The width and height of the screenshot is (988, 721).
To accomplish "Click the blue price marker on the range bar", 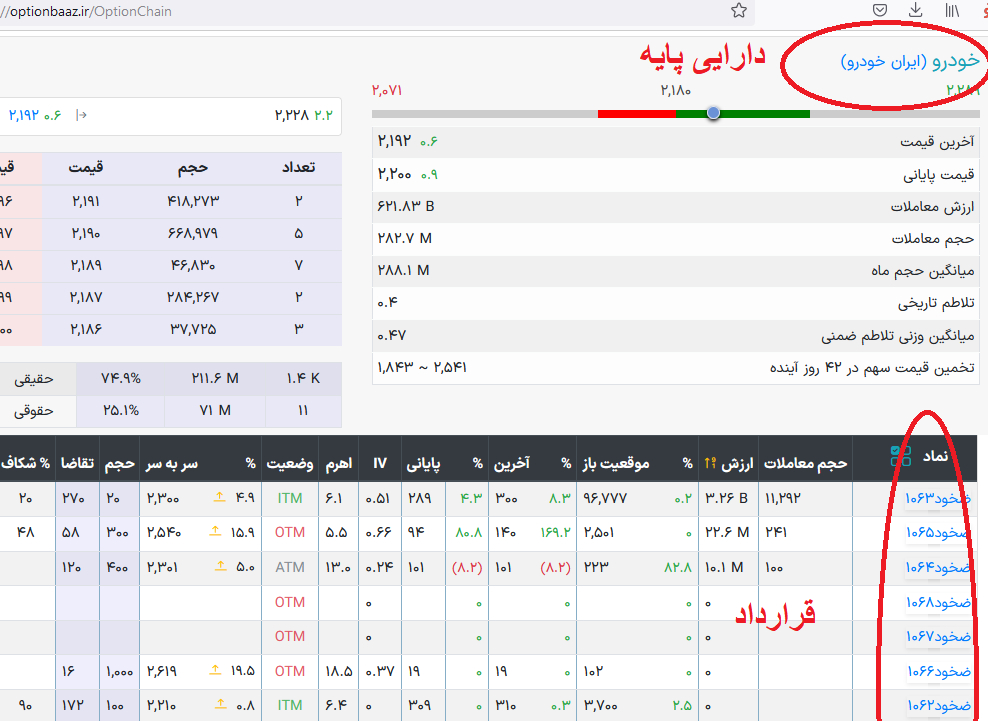I will tap(713, 113).
